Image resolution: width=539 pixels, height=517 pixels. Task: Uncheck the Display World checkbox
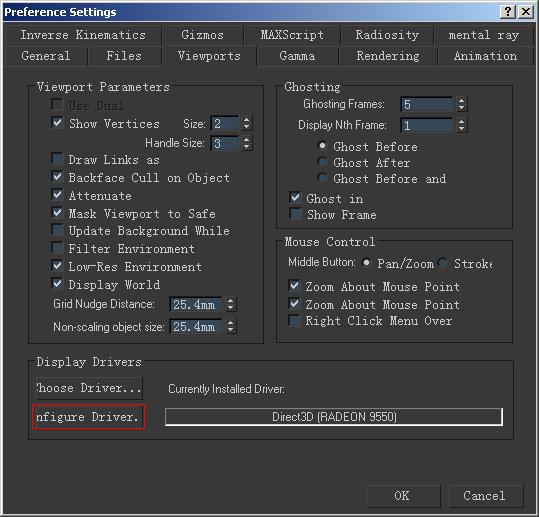(x=57, y=283)
